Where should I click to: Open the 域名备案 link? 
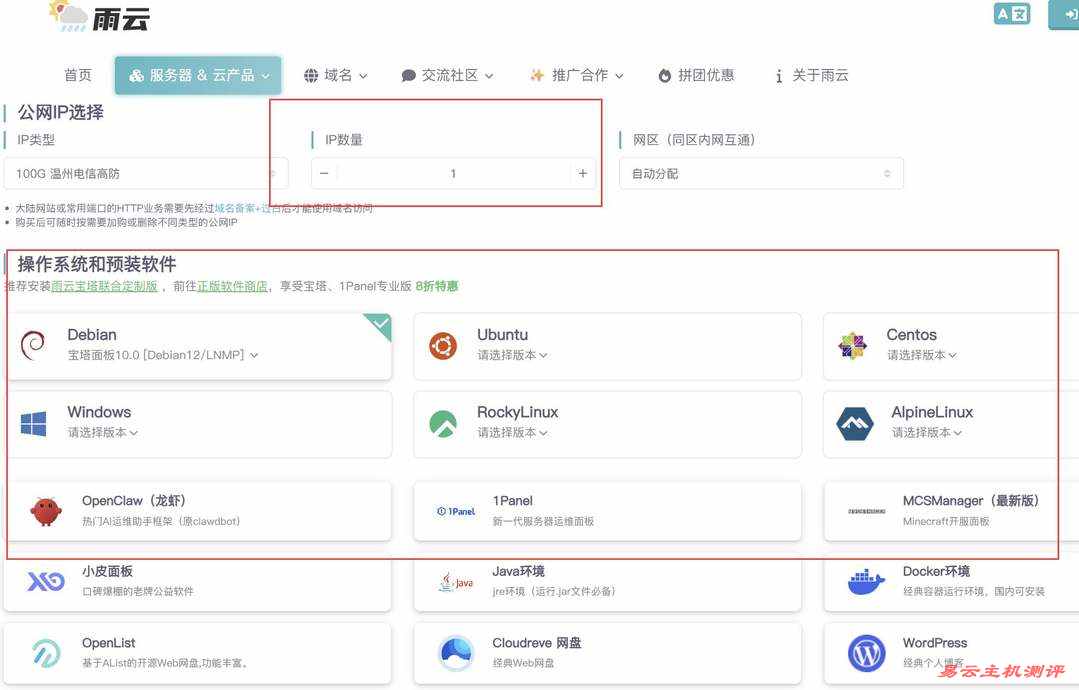click(234, 208)
